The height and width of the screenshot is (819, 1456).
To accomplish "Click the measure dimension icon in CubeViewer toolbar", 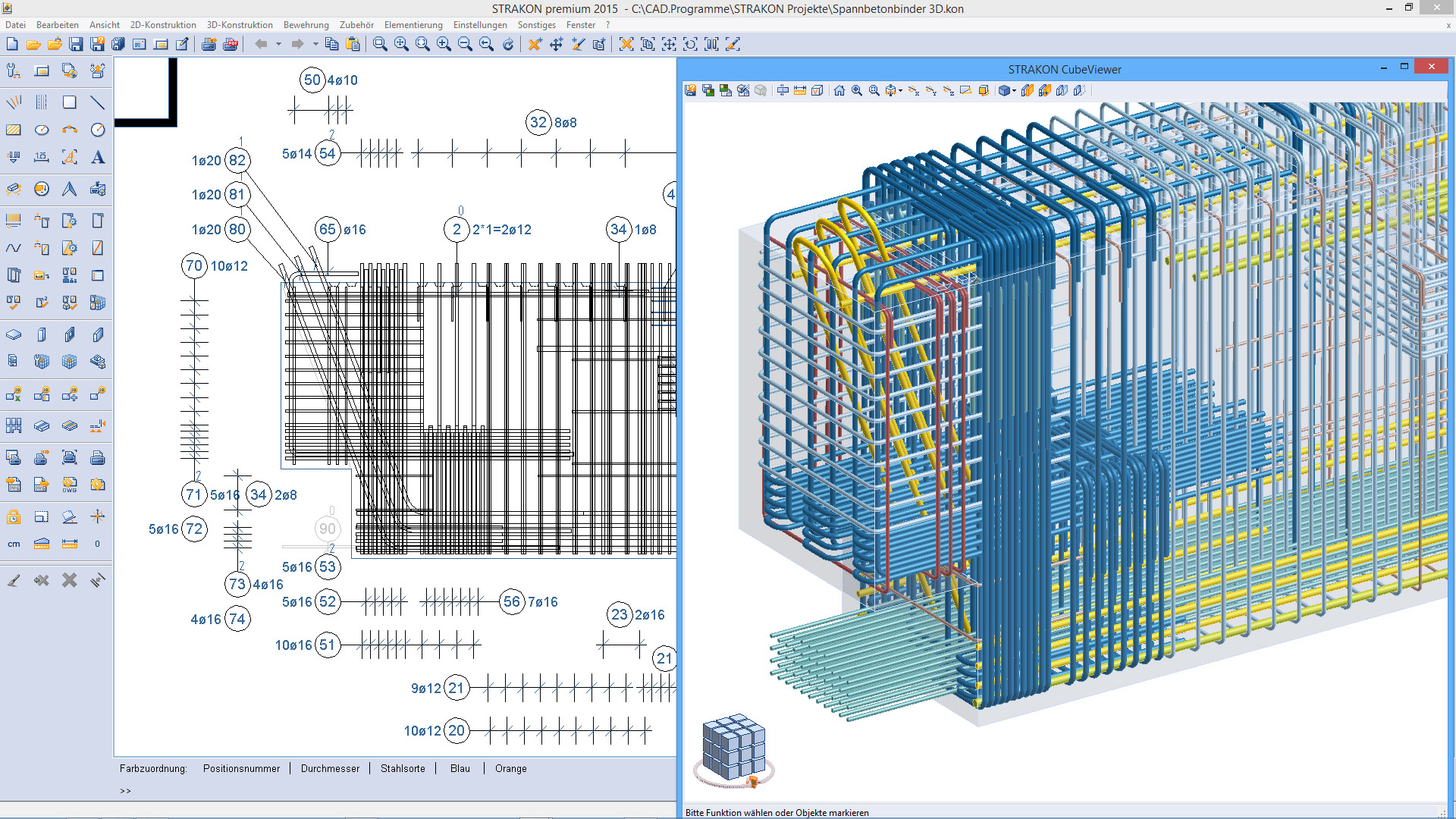I will [x=800, y=90].
